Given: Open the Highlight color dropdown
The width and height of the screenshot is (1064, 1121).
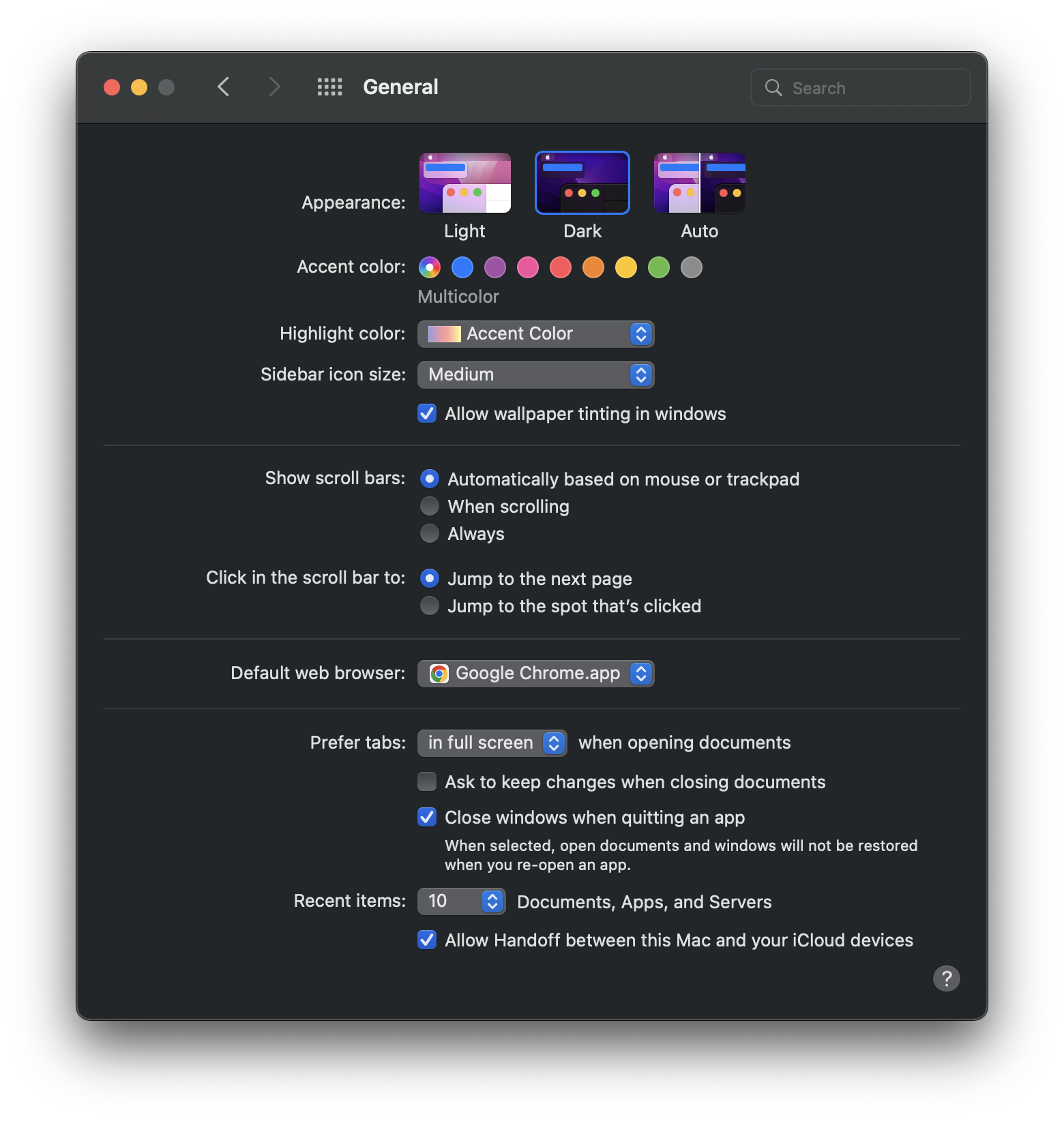Looking at the screenshot, I should pyautogui.click(x=536, y=334).
